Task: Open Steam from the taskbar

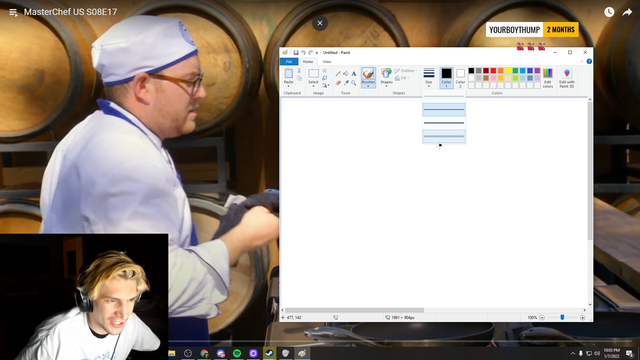Action: 269,353
